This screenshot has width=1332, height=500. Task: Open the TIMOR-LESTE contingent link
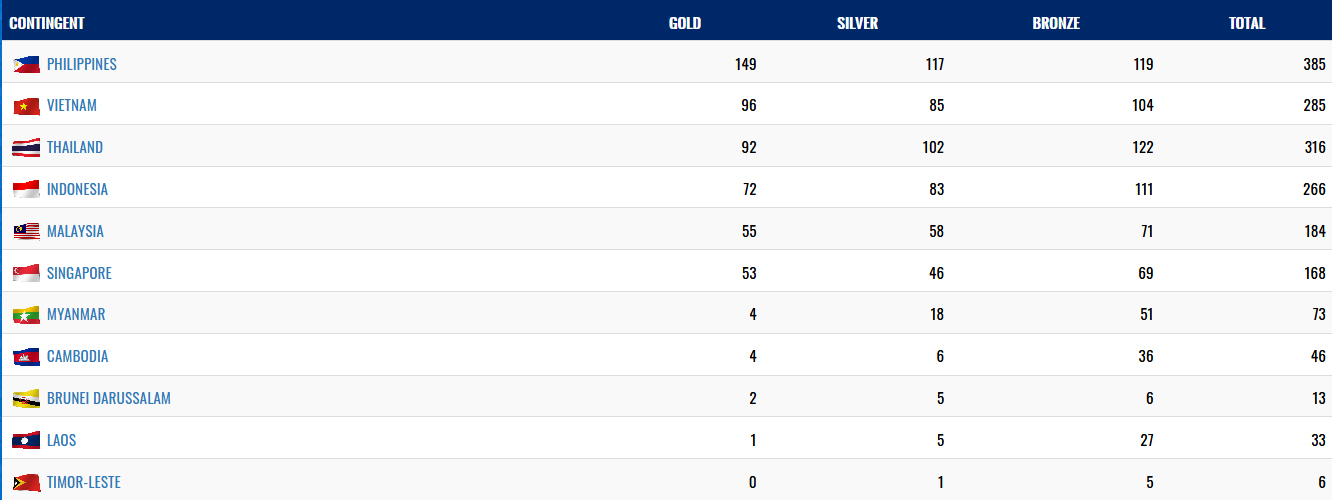84,483
